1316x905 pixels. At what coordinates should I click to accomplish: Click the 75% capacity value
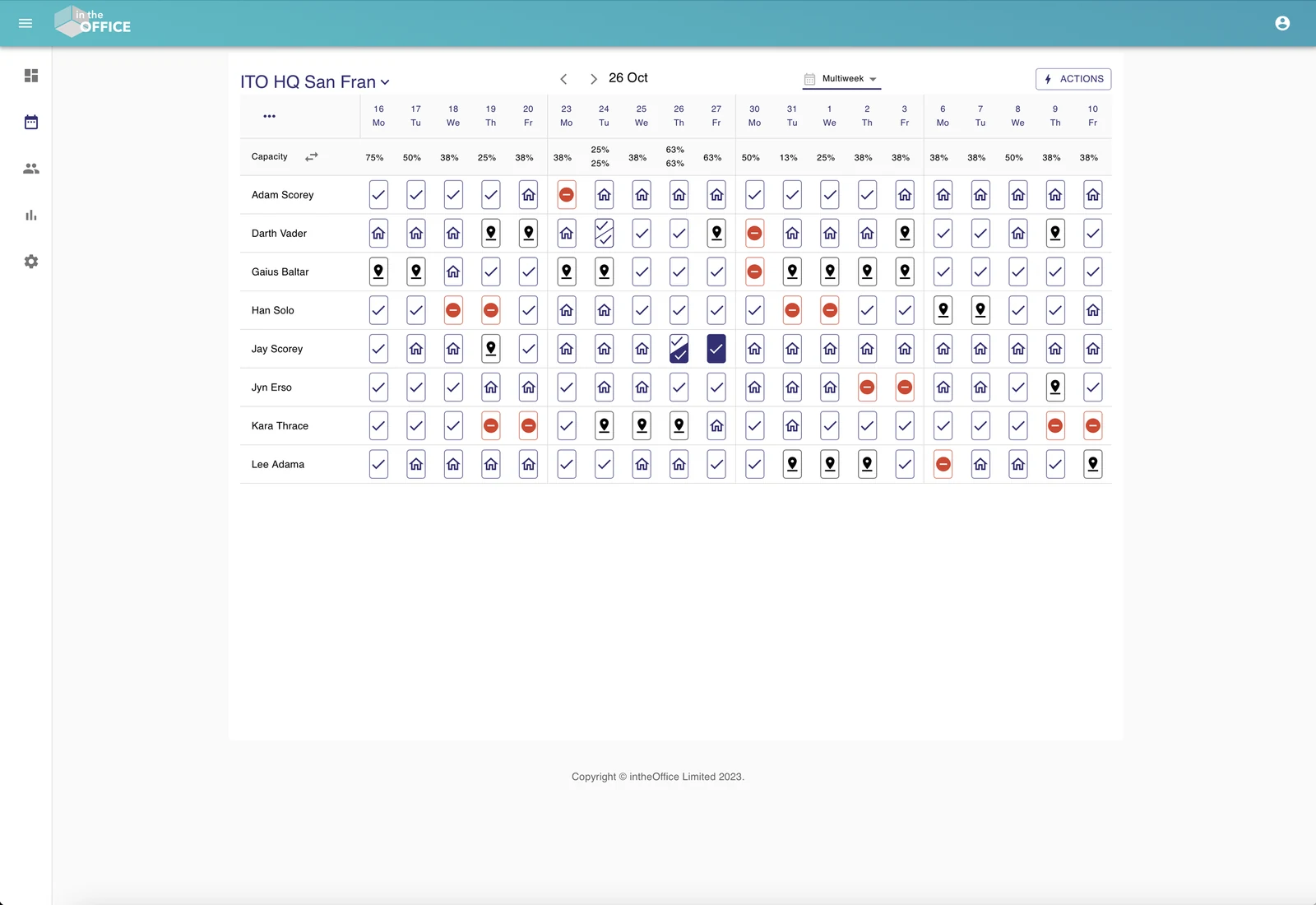click(374, 157)
